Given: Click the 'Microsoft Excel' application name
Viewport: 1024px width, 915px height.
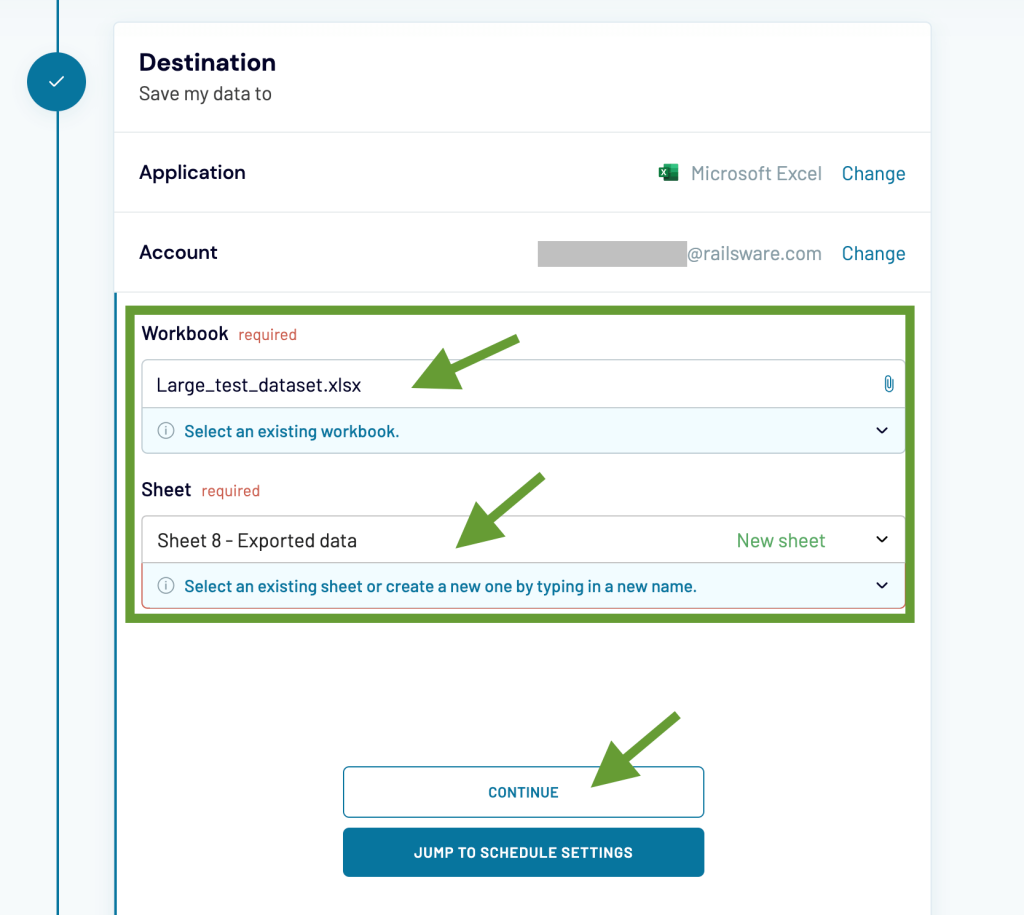Looking at the screenshot, I should pos(756,173).
